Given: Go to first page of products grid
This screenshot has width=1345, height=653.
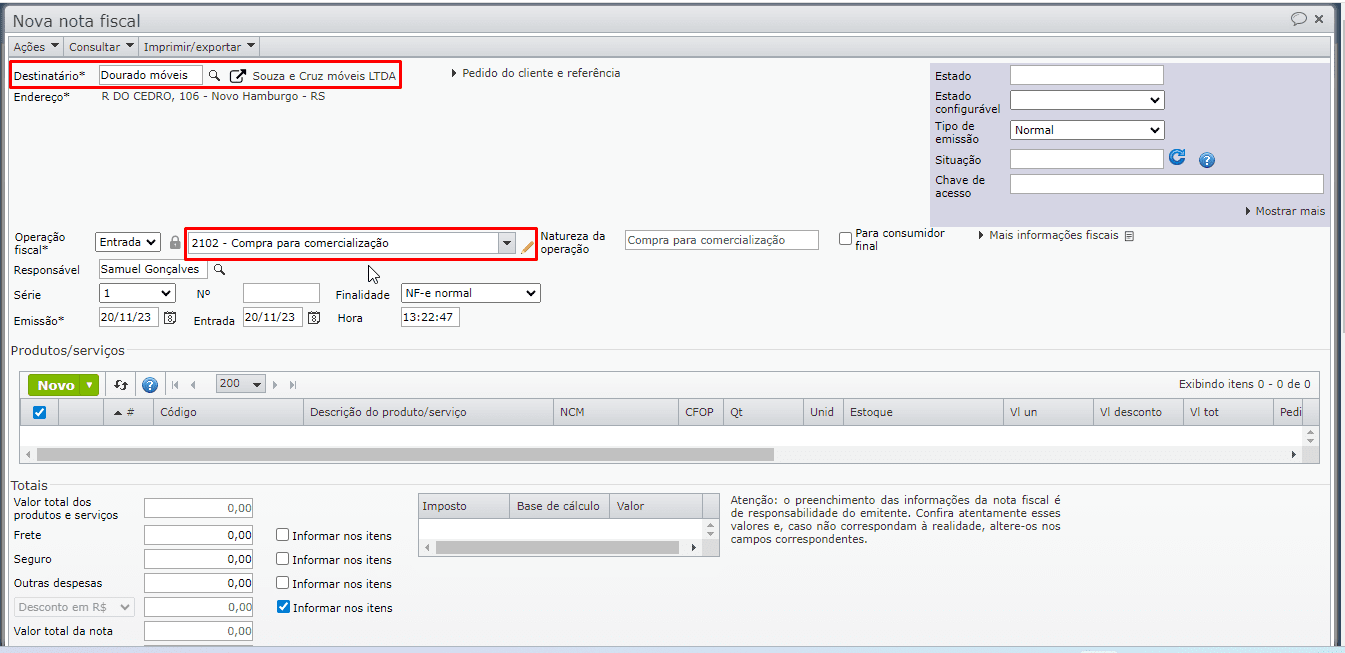Looking at the screenshot, I should [175, 385].
